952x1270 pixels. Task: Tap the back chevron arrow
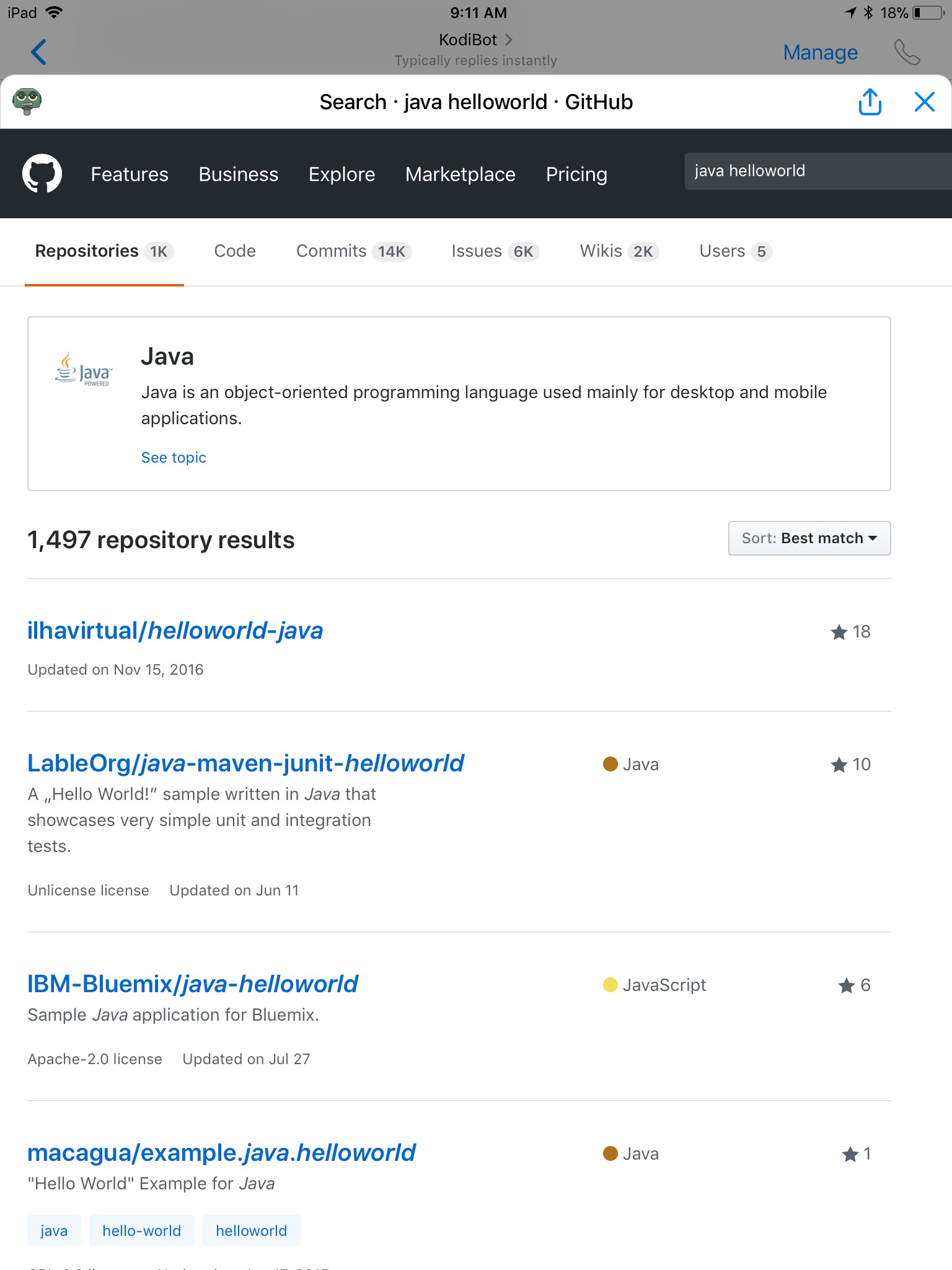(x=38, y=52)
